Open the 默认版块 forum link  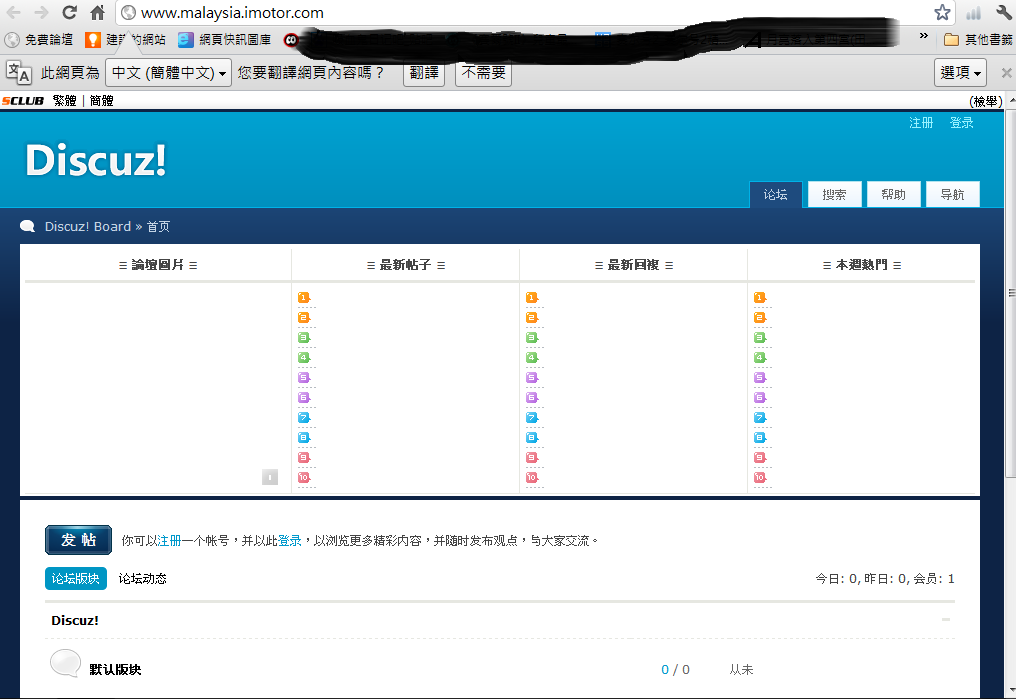coord(115,669)
